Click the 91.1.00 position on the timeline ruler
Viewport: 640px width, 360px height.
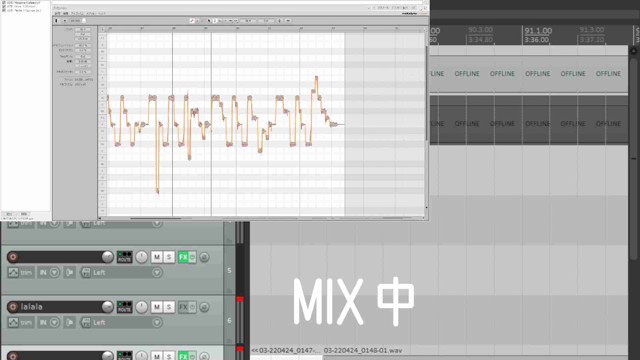click(538, 31)
